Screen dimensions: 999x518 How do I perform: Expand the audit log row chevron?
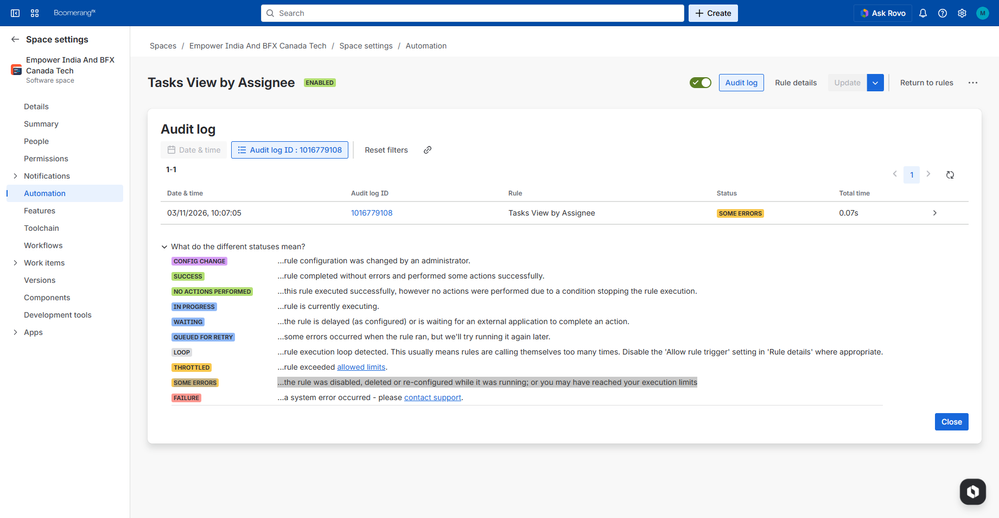coord(935,213)
